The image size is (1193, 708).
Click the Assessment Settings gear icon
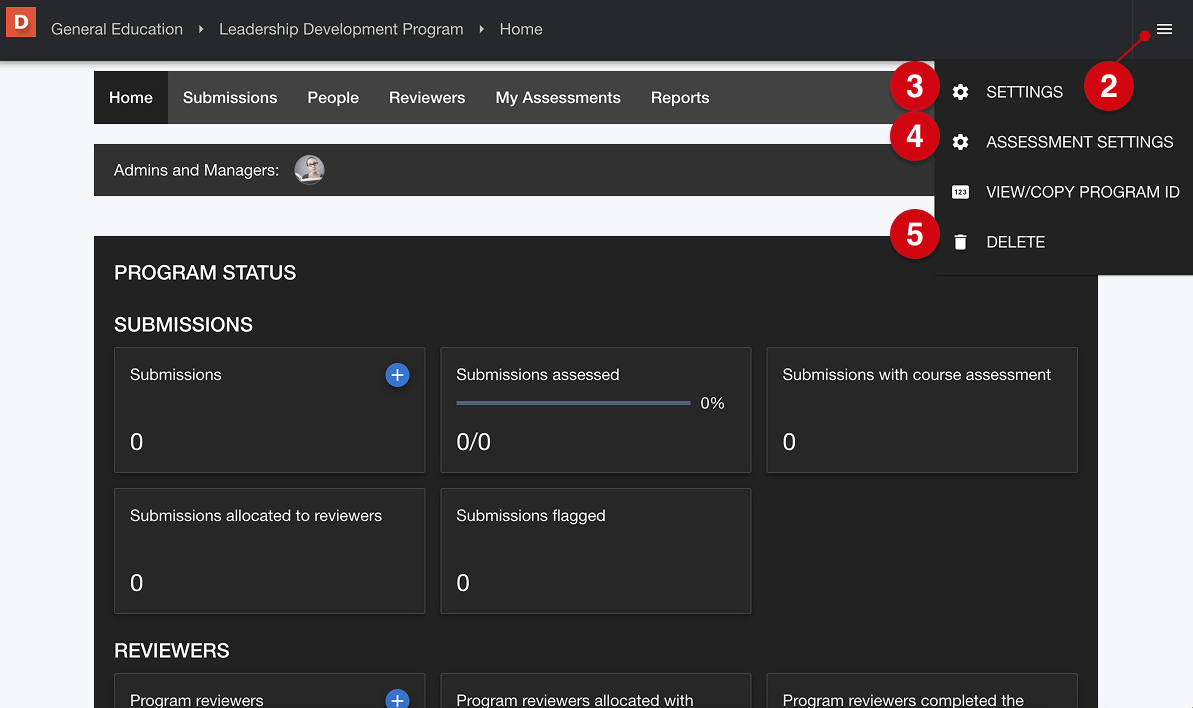click(960, 142)
